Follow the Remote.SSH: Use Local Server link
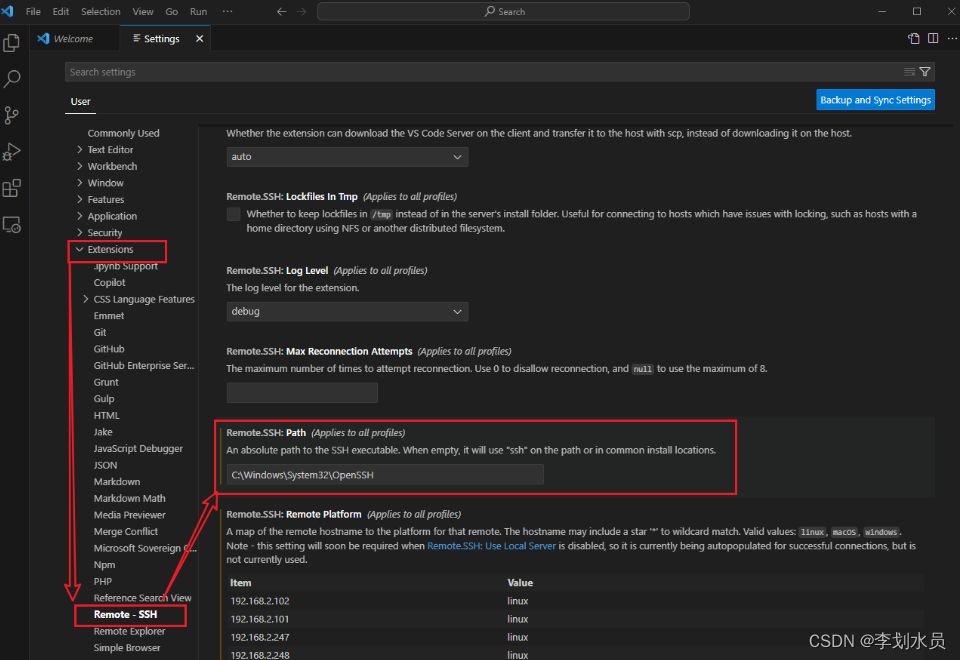The image size is (962, 660). 491,546
